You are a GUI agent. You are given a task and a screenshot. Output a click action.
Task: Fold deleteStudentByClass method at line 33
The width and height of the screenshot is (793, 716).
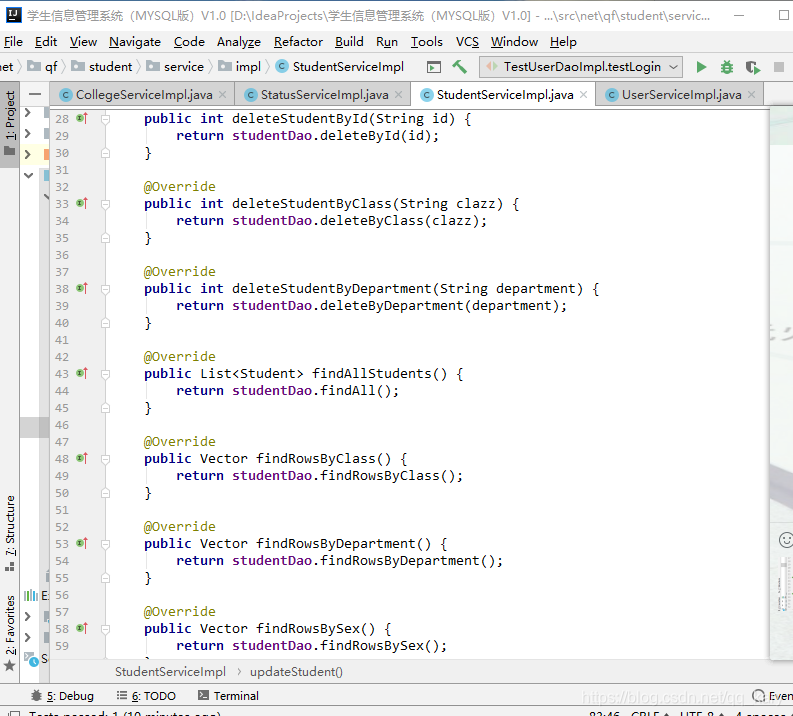click(x=105, y=204)
